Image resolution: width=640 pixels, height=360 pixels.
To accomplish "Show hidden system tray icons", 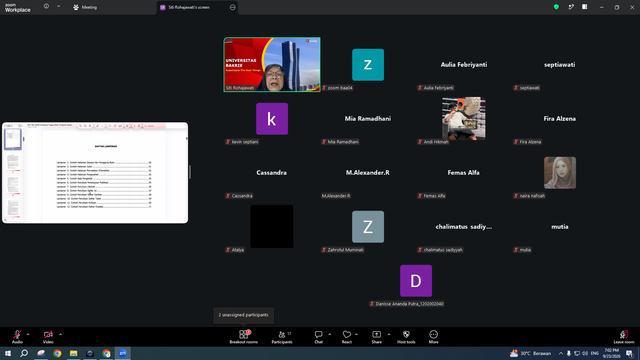I will [561, 353].
